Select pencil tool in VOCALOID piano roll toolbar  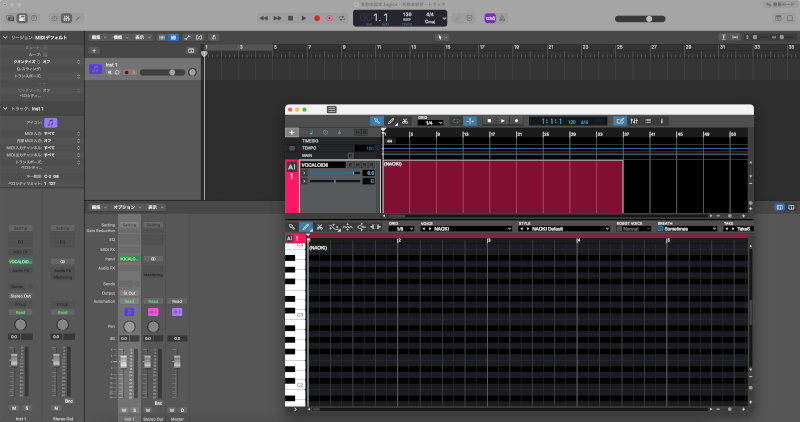click(x=306, y=227)
